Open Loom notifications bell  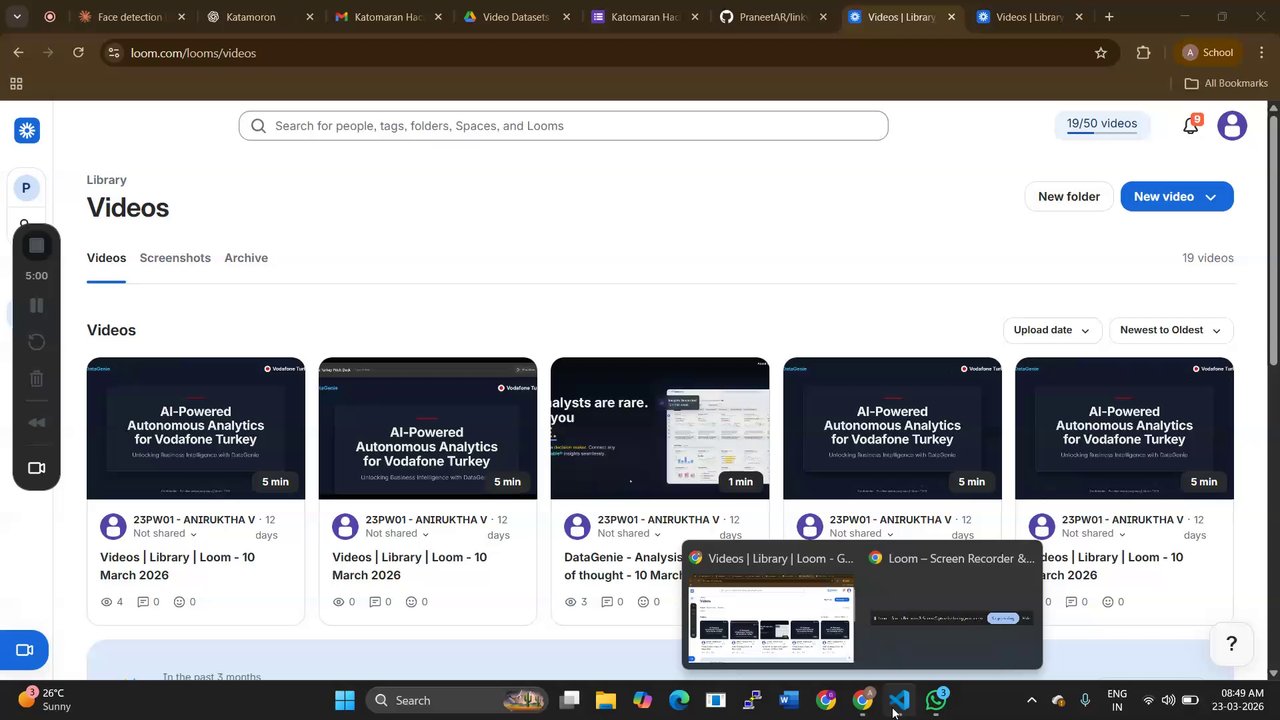[x=1190, y=125]
